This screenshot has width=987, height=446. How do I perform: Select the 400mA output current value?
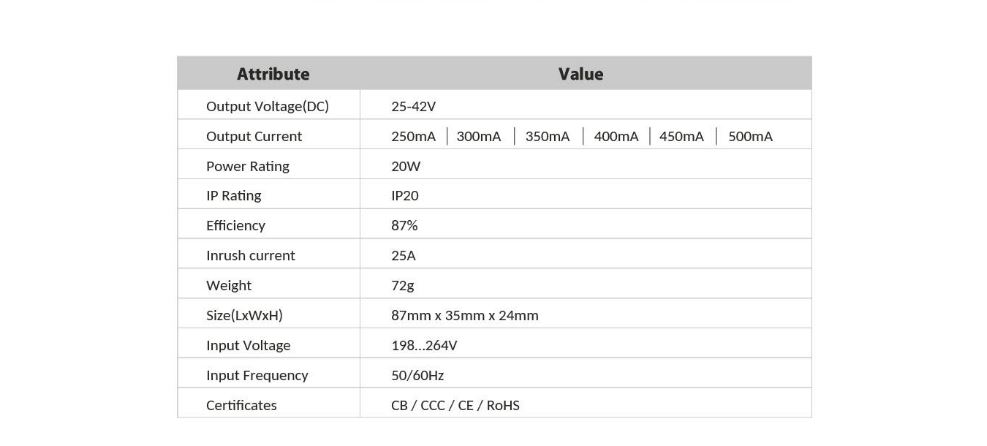pos(616,137)
